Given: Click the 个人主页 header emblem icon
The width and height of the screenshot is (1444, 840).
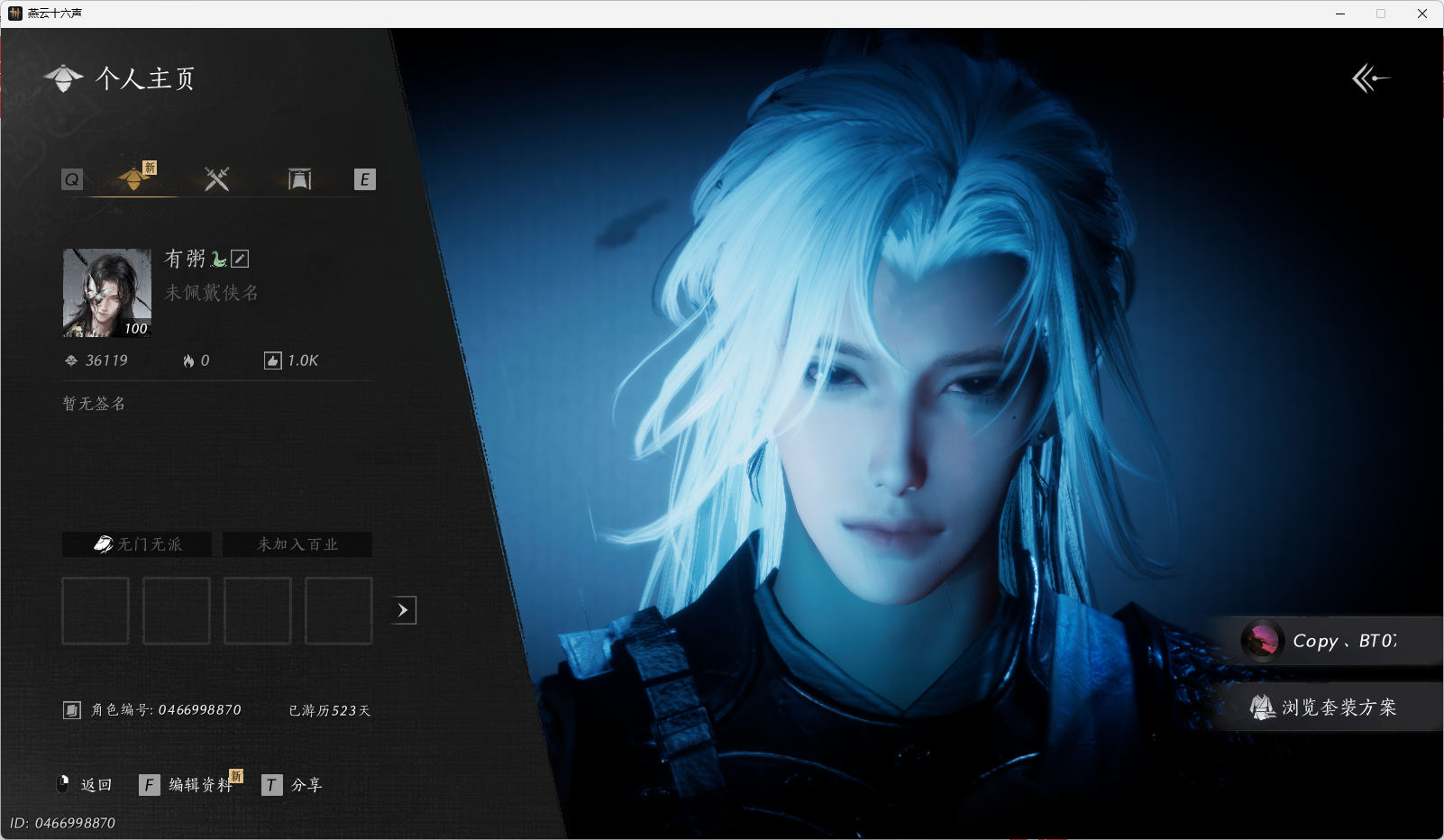Looking at the screenshot, I should pyautogui.click(x=63, y=78).
